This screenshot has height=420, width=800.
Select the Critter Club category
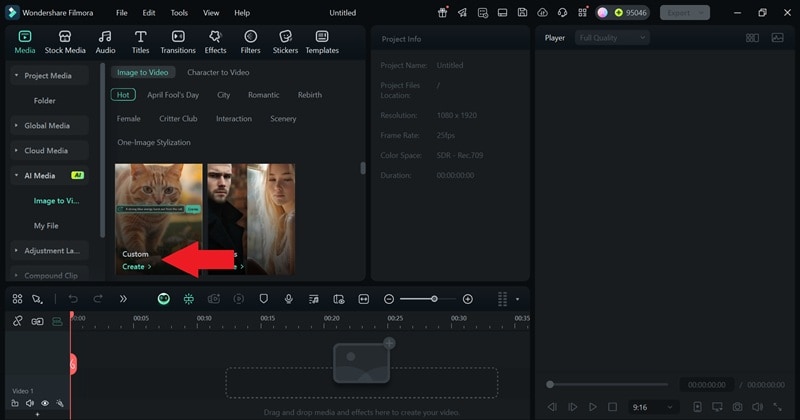pos(178,118)
